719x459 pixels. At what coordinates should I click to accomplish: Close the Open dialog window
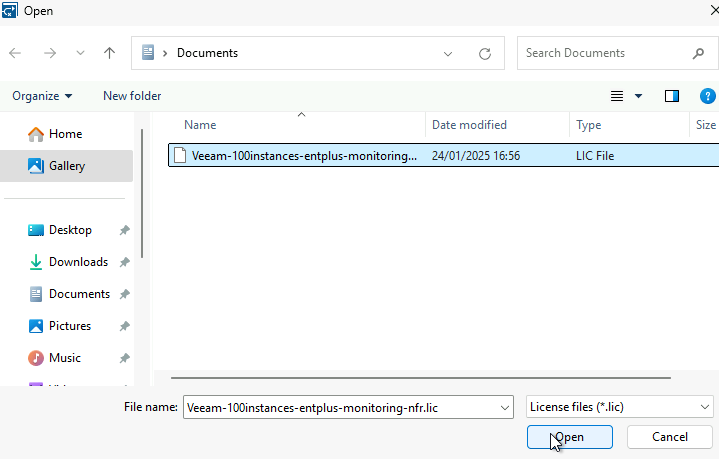[x=713, y=10]
